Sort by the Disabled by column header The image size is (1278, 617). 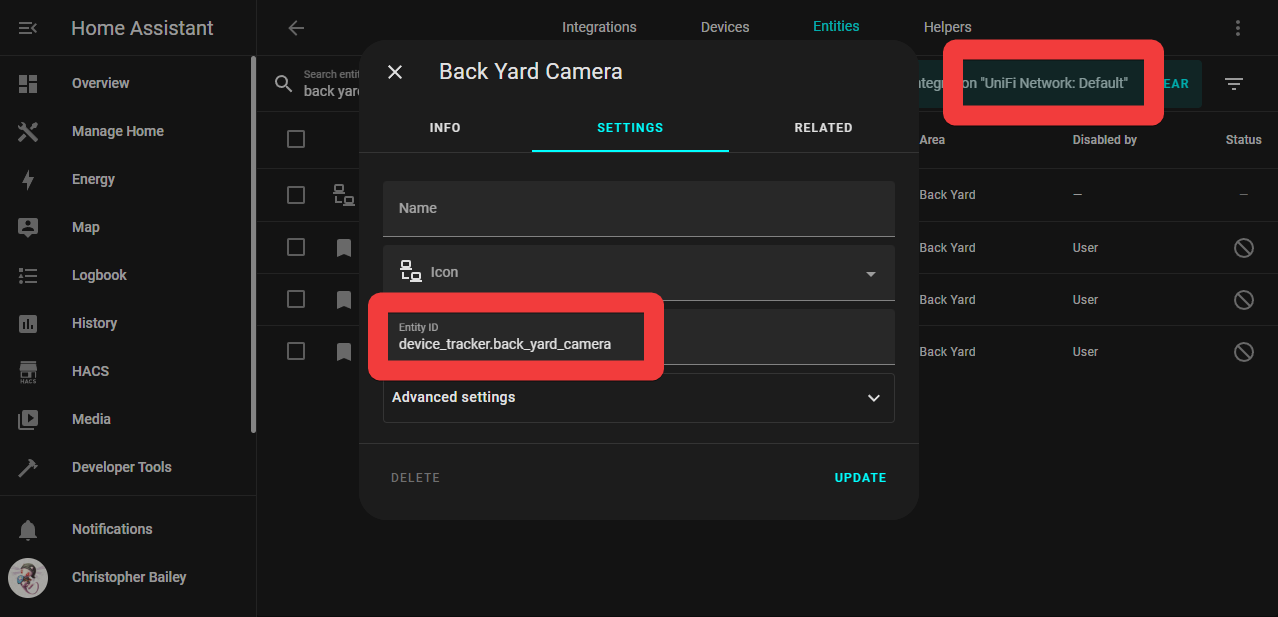click(1104, 140)
